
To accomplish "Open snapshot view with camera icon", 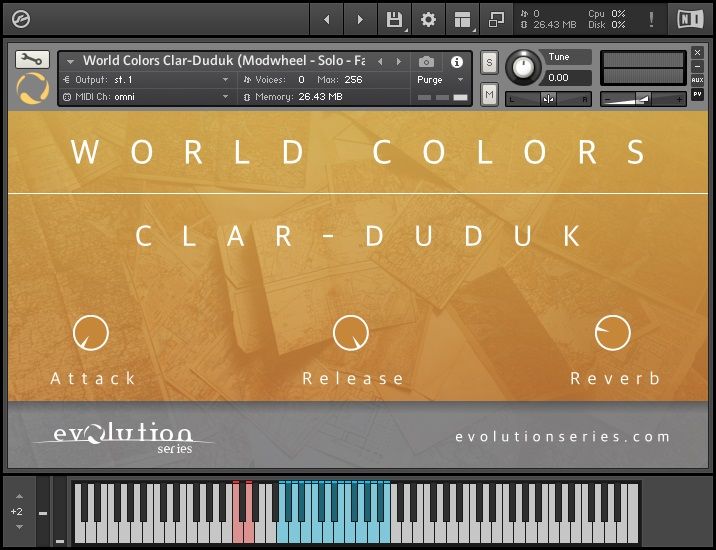I will [x=426, y=62].
